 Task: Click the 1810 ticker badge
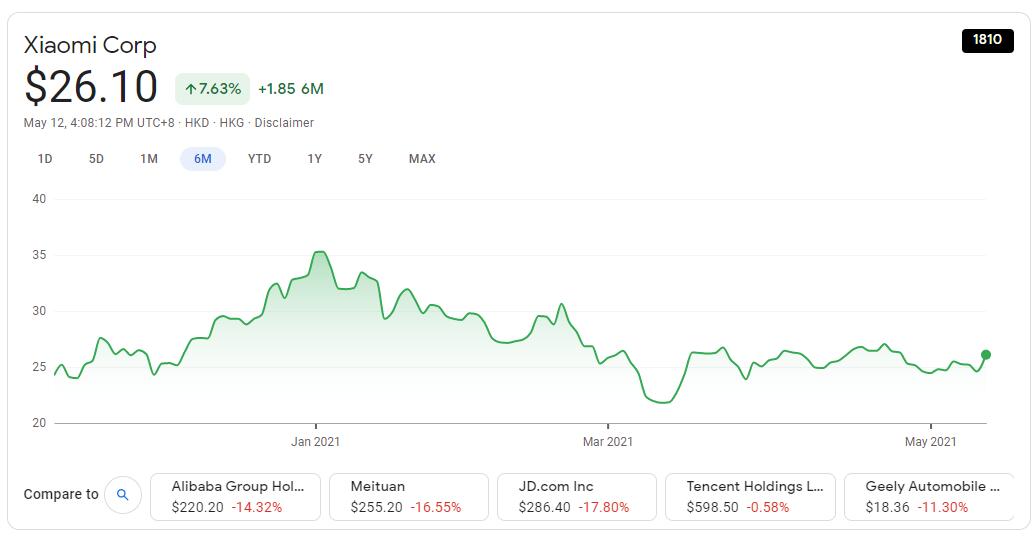987,40
